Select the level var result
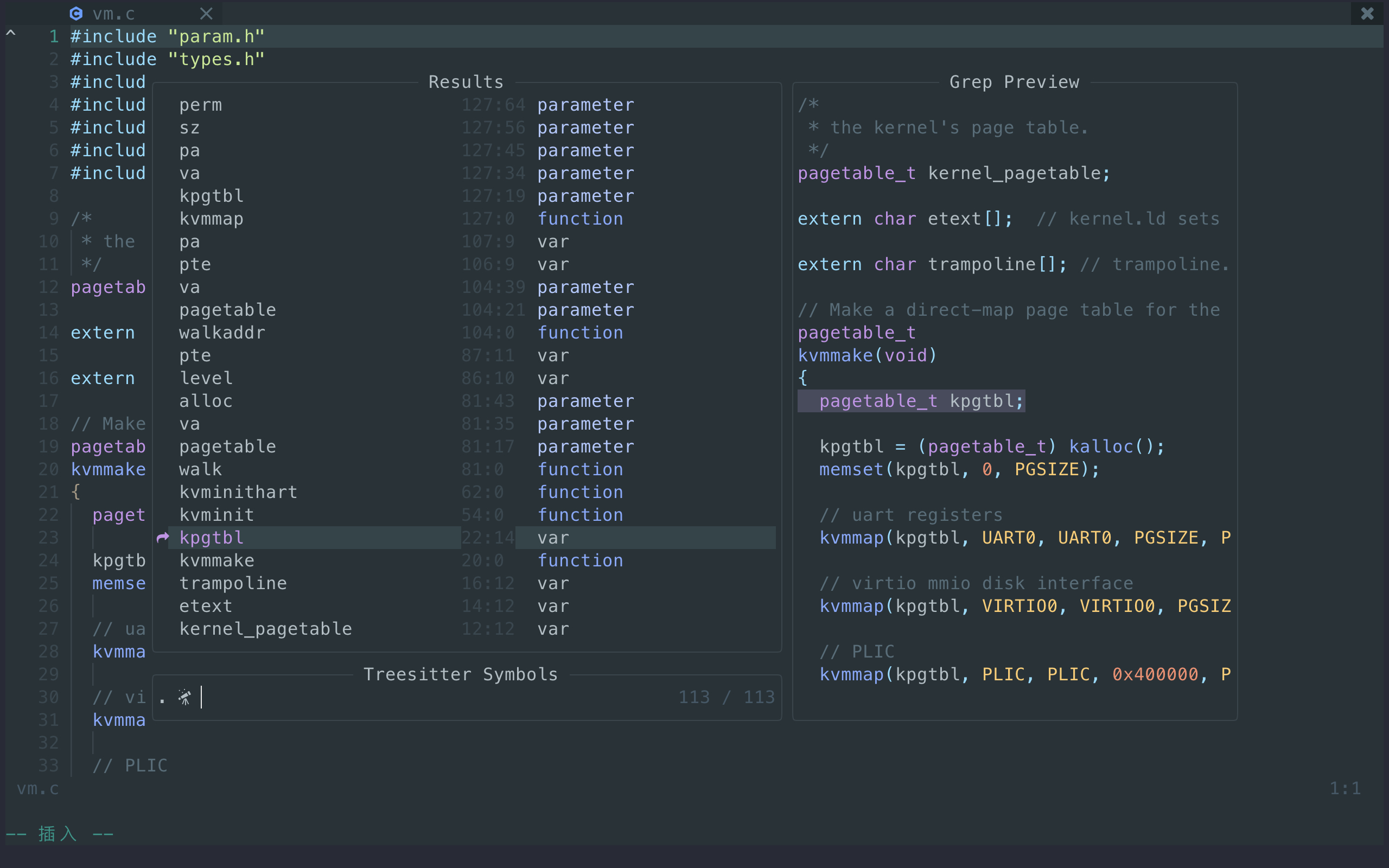 point(467,378)
